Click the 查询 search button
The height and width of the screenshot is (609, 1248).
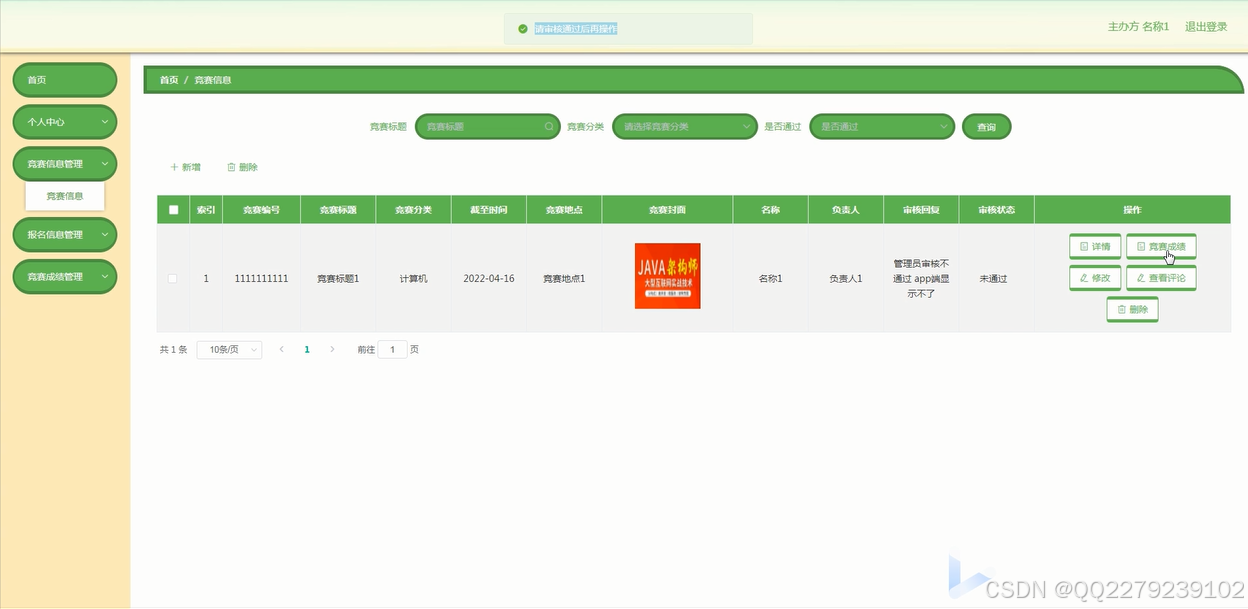tap(986, 127)
